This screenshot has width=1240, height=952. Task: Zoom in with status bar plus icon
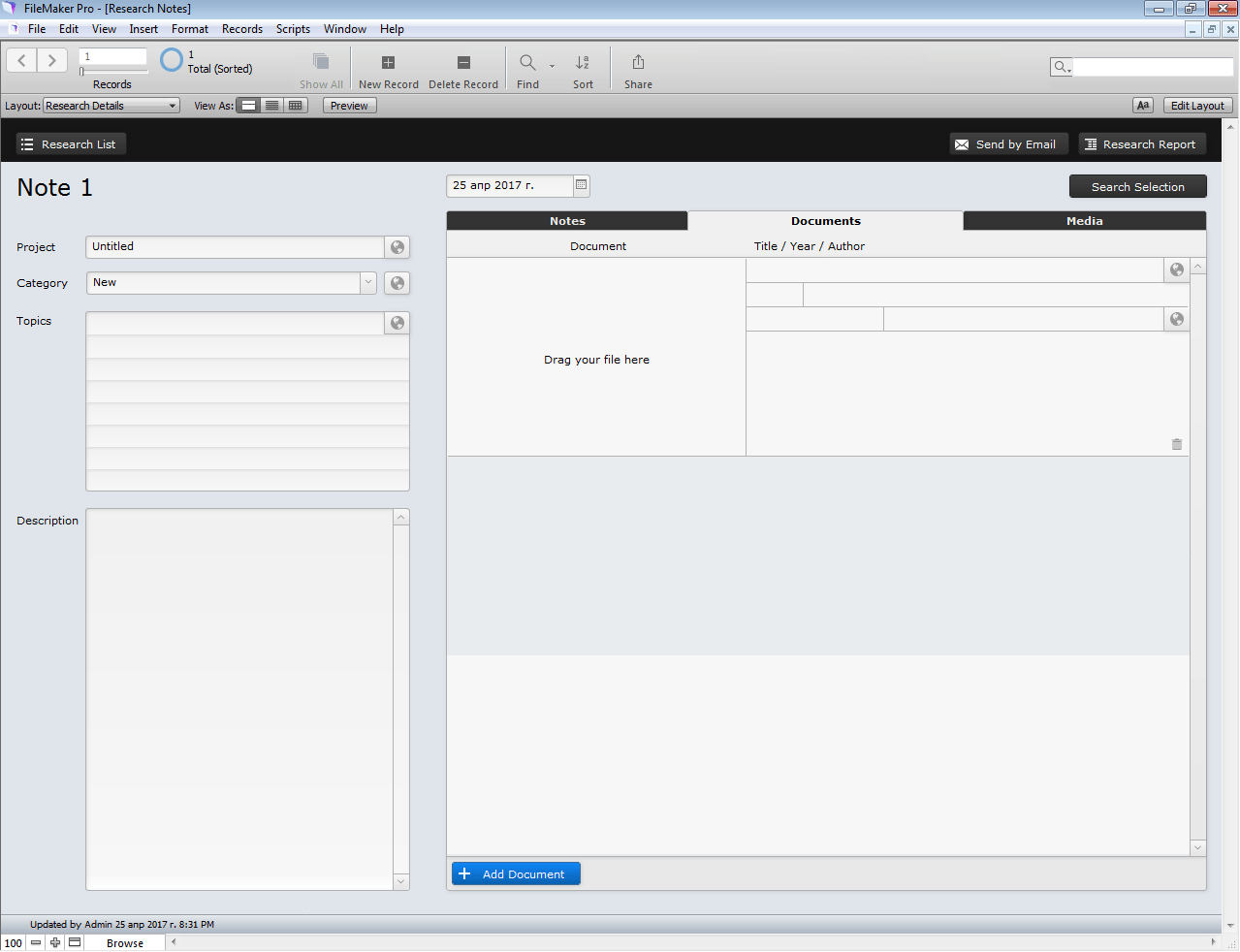tap(55, 942)
